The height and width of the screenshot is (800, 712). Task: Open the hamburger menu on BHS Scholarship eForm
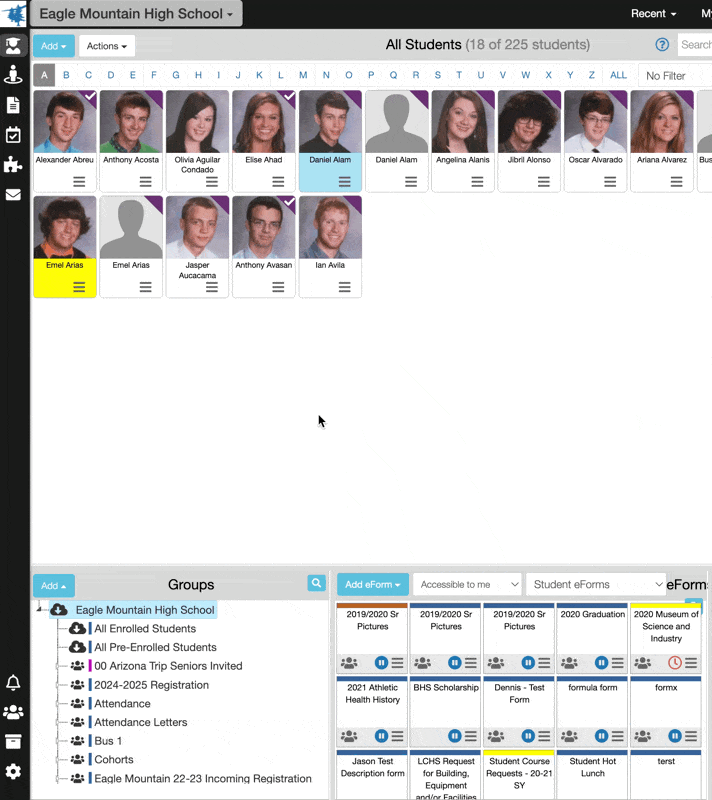(x=471, y=736)
